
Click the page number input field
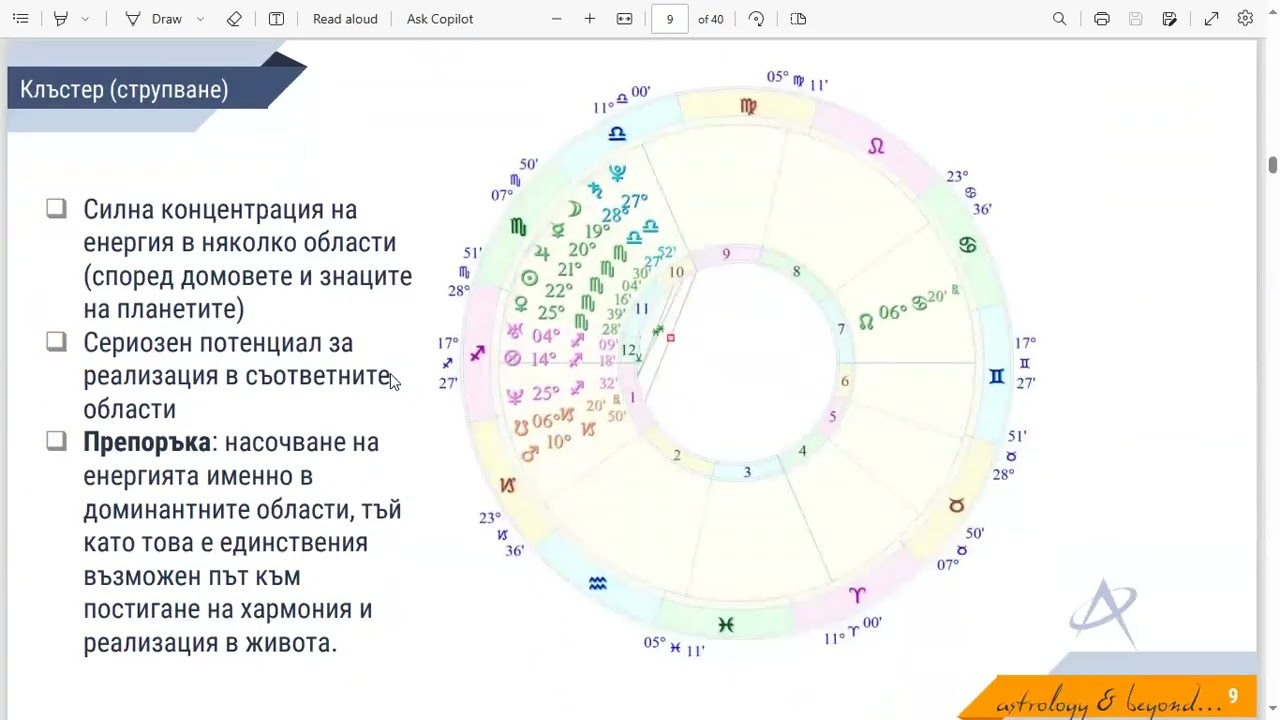tap(670, 19)
